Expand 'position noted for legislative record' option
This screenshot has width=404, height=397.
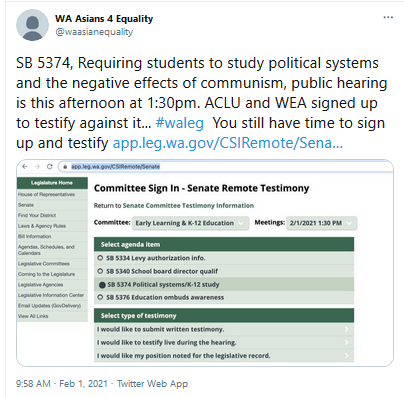click(x=224, y=356)
